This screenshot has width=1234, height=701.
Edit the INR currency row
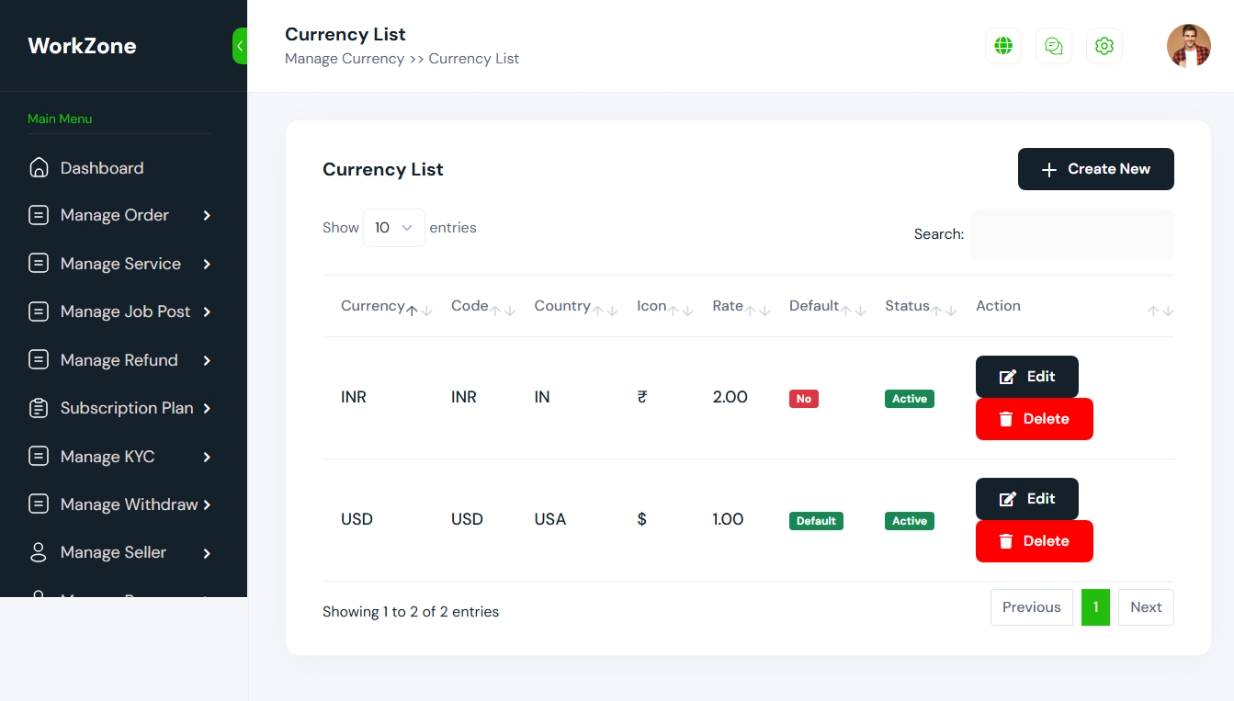pyautogui.click(x=1027, y=377)
